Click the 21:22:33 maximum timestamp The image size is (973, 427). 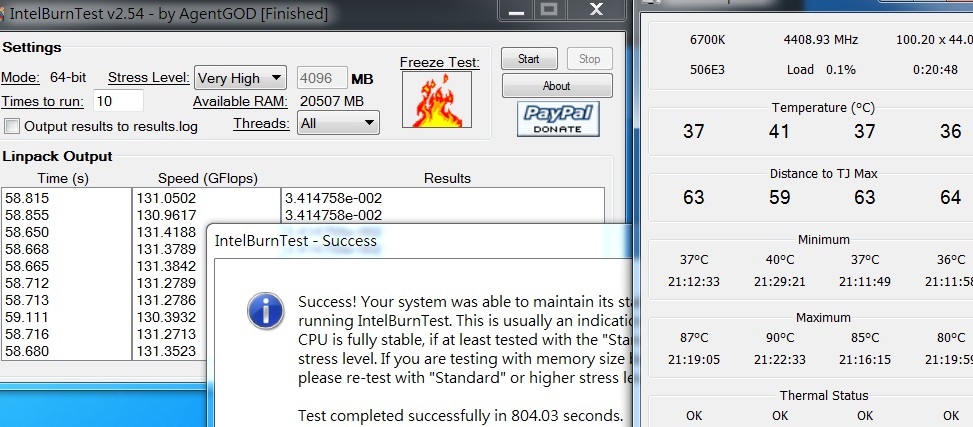[x=780, y=359]
